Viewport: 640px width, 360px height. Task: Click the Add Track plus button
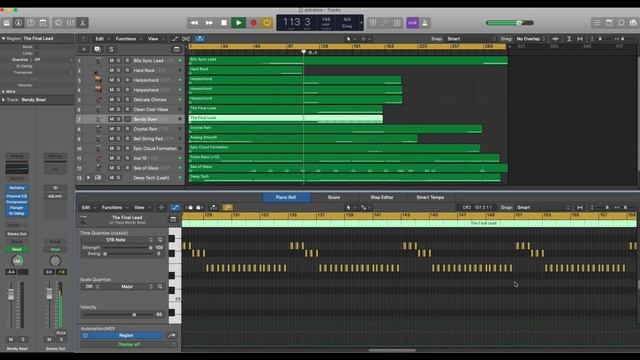(84, 49)
